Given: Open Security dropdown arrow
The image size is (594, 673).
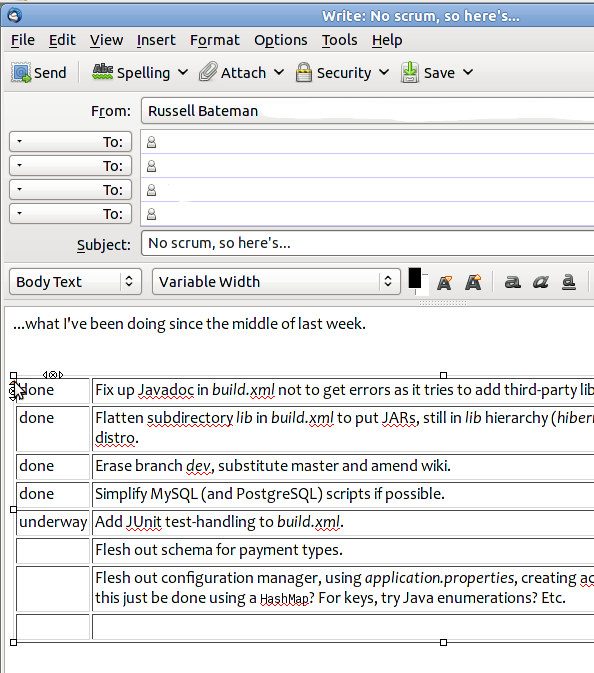Looking at the screenshot, I should click(x=384, y=72).
